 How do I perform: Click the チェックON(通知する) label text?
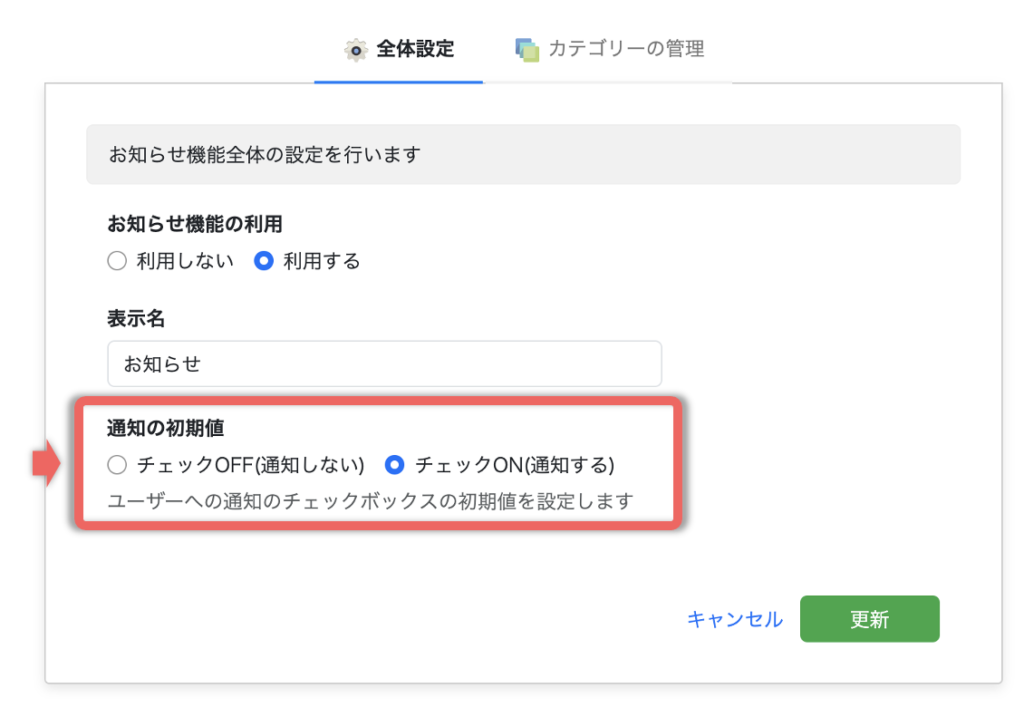click(514, 465)
